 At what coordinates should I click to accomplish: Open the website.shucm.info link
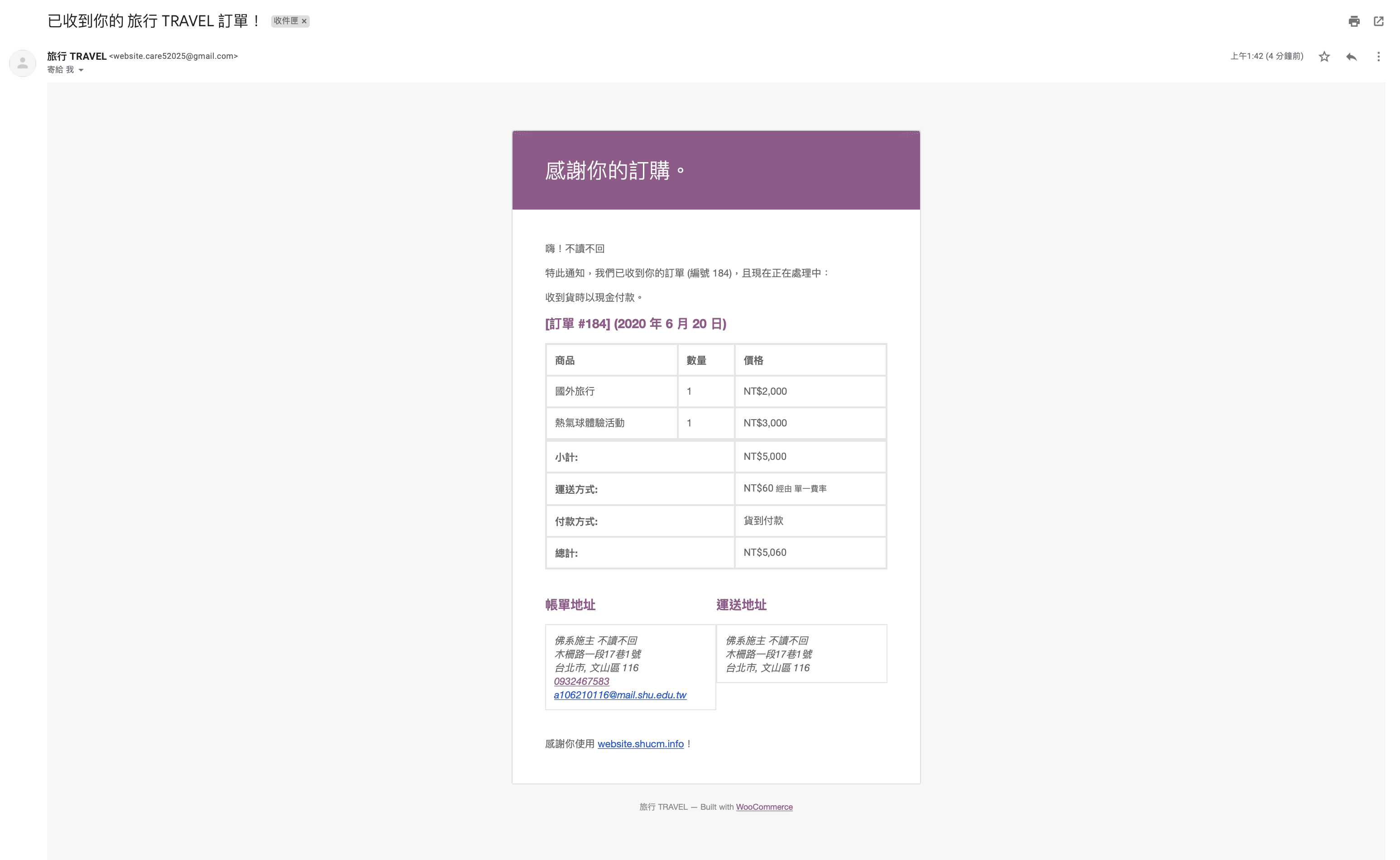pyautogui.click(x=640, y=743)
